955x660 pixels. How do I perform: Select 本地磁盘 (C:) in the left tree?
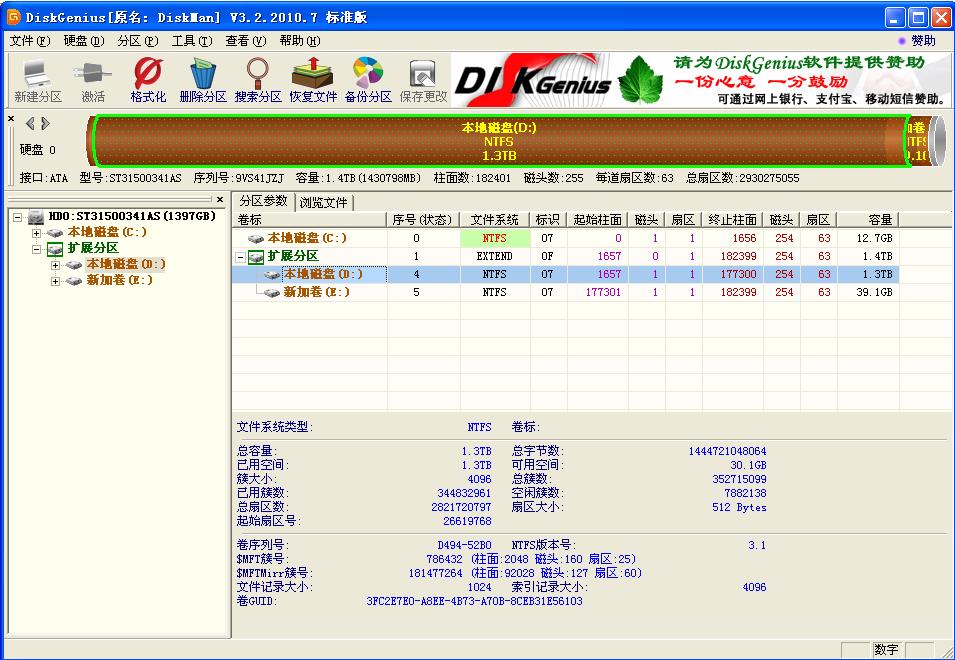coord(107,233)
